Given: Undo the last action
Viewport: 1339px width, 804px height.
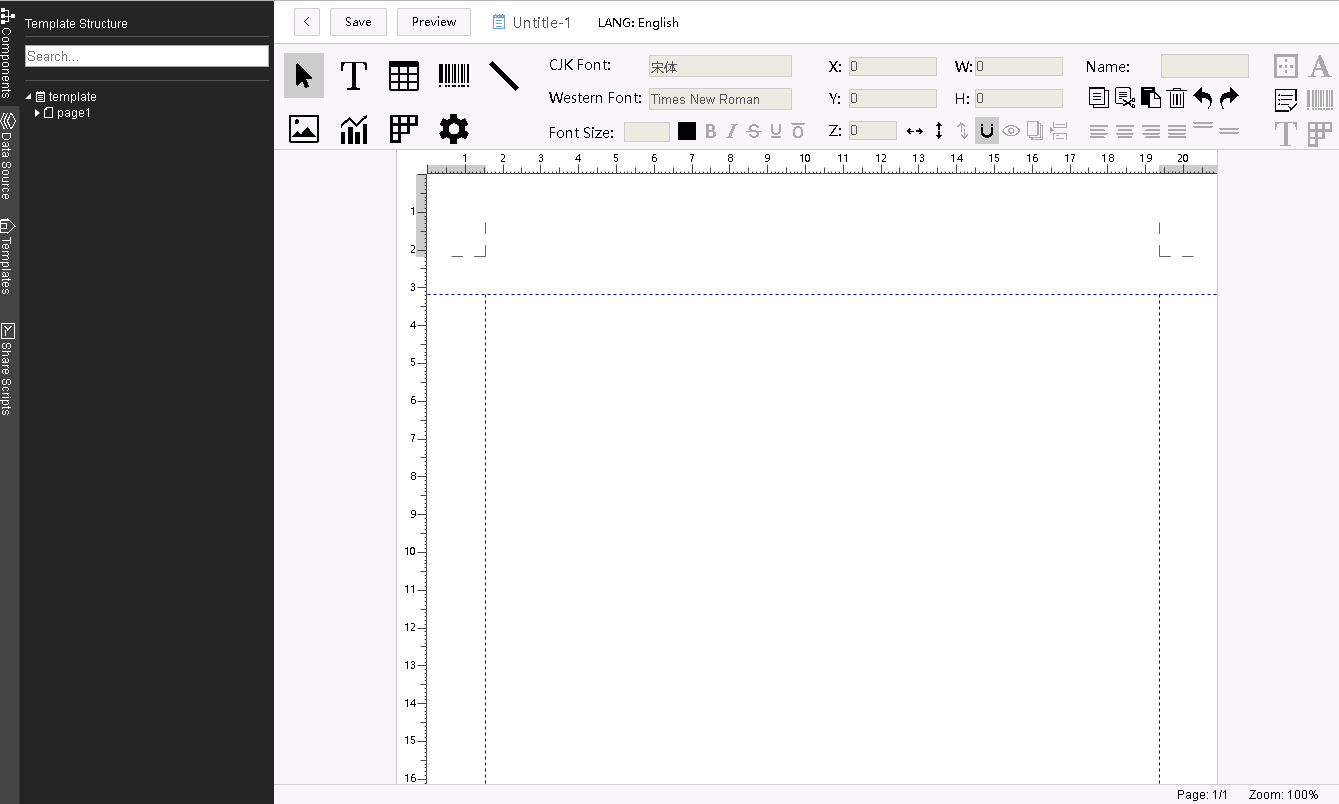Looking at the screenshot, I should pos(1203,98).
